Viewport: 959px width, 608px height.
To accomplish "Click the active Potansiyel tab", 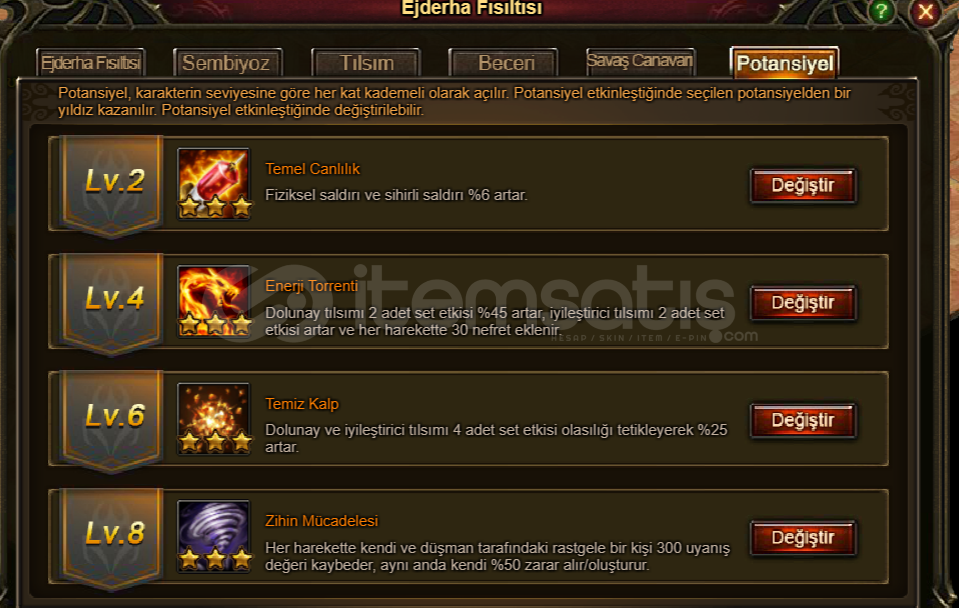I will (784, 62).
